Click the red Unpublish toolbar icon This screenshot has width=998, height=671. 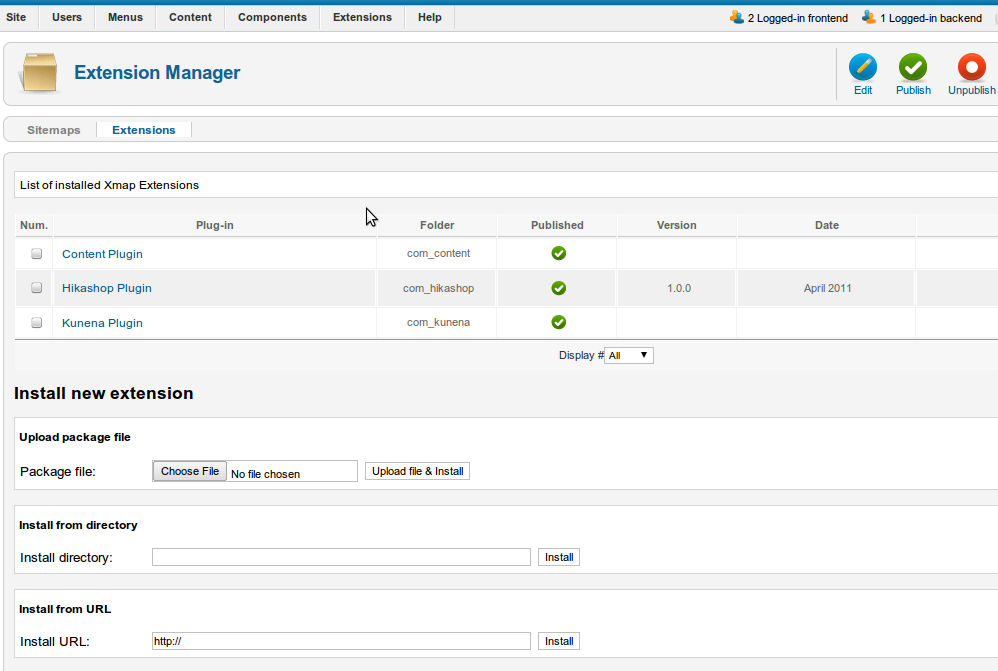(971, 68)
